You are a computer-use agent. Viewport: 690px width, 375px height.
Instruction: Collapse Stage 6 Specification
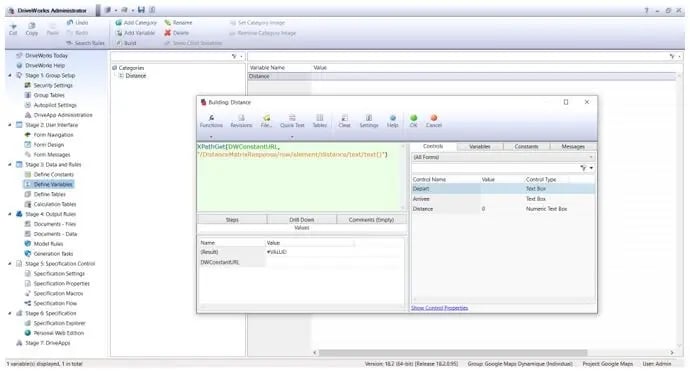(10, 313)
